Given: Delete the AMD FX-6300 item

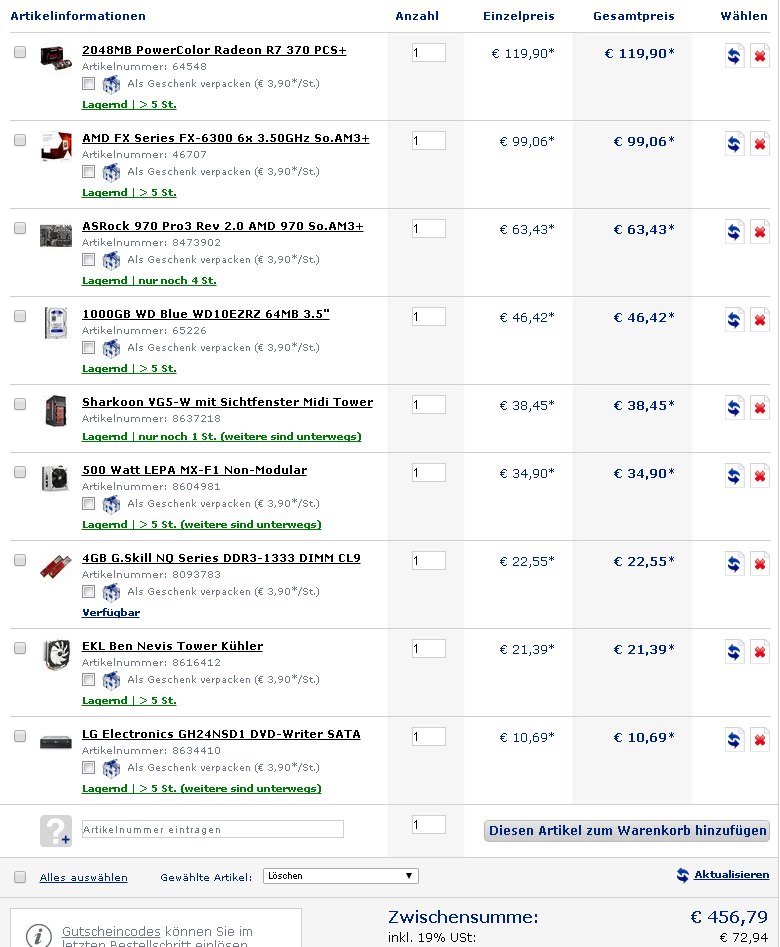Looking at the screenshot, I should (759, 144).
